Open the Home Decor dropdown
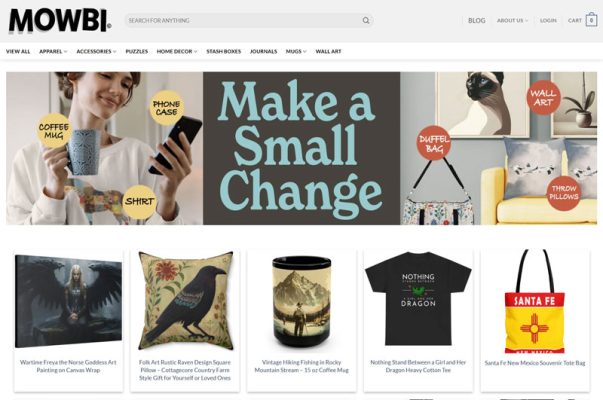Screen dimensions: 603x400 [177, 51]
